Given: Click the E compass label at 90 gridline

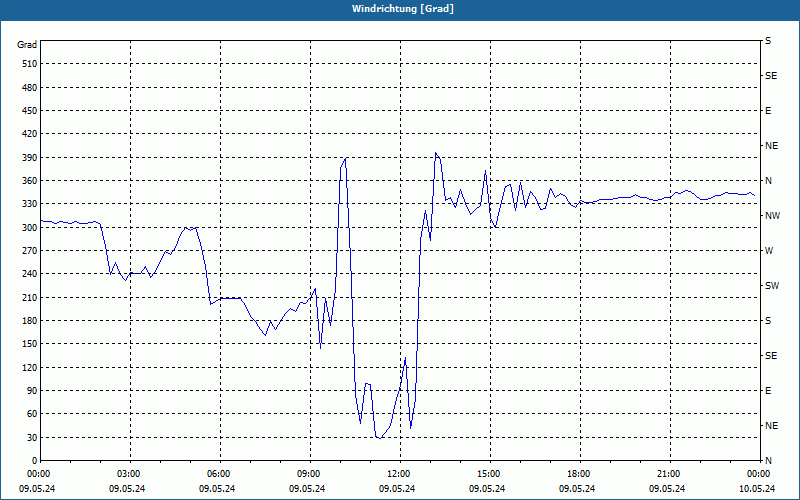Looking at the screenshot, I should (768, 391).
